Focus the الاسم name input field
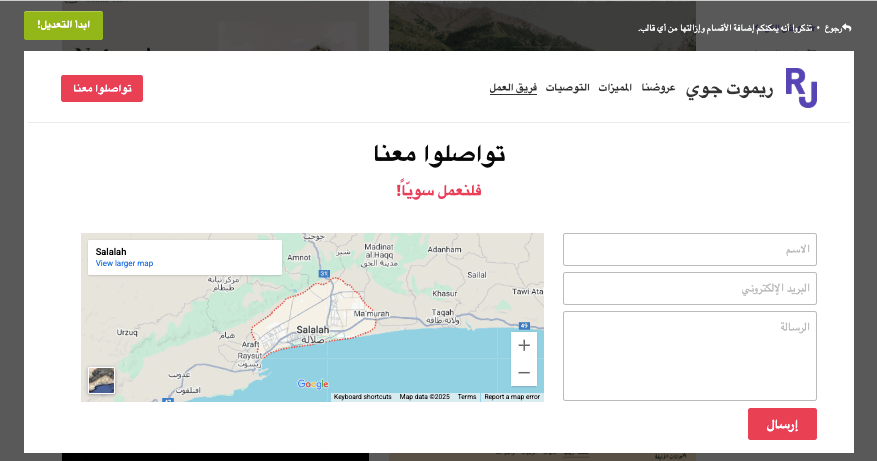This screenshot has width=877, height=461. click(690, 250)
